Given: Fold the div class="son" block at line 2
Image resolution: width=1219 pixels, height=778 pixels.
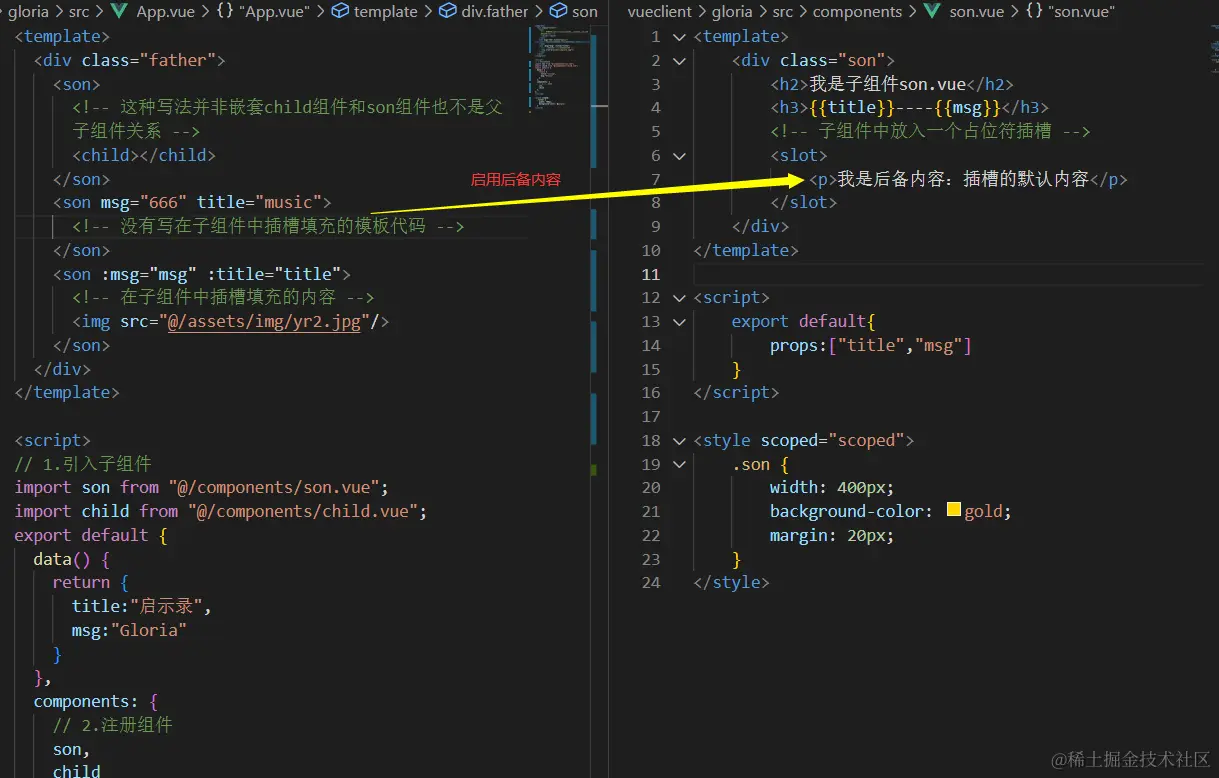Looking at the screenshot, I should pos(680,61).
